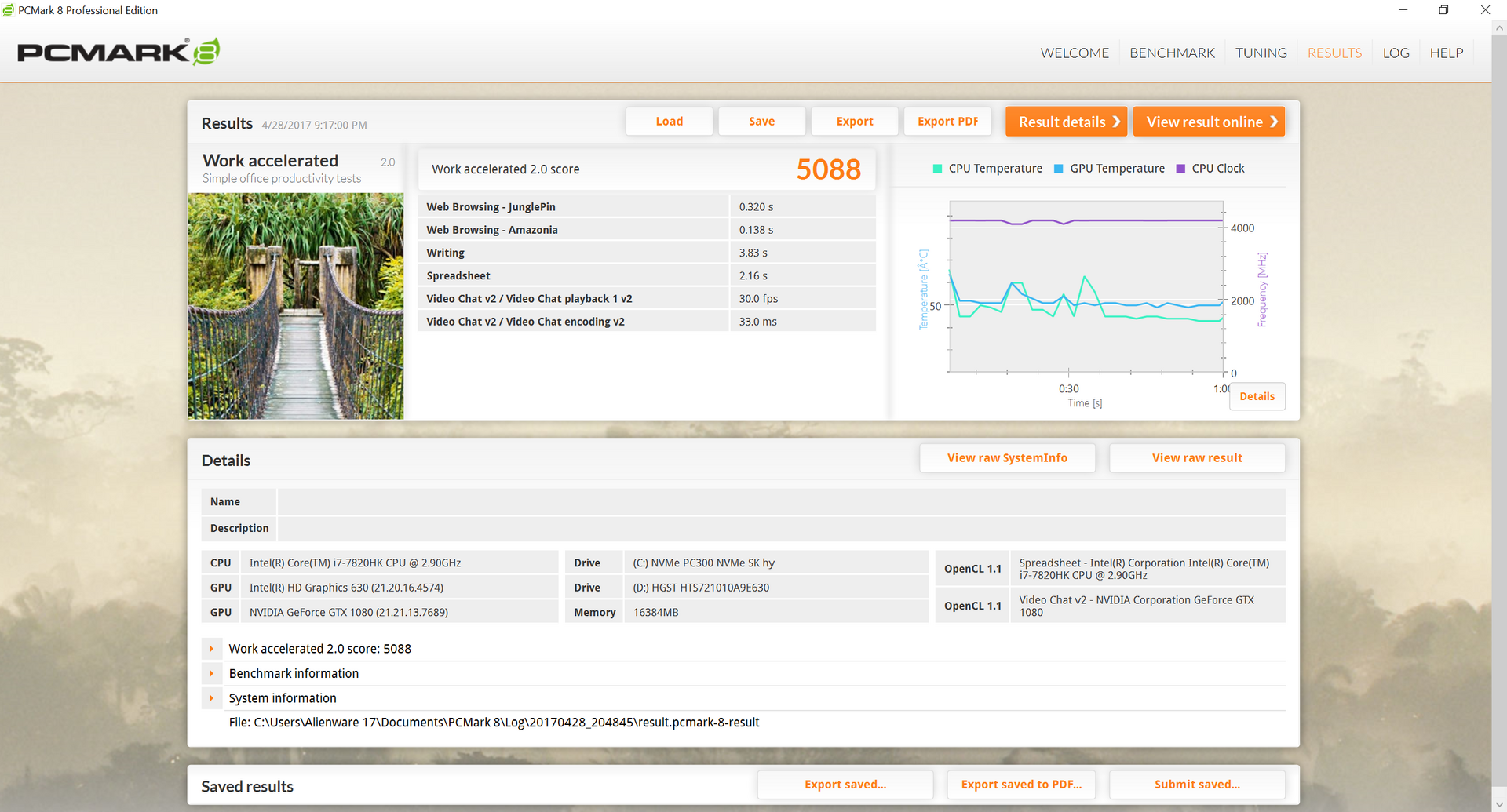Open the Help tab

1446,53
